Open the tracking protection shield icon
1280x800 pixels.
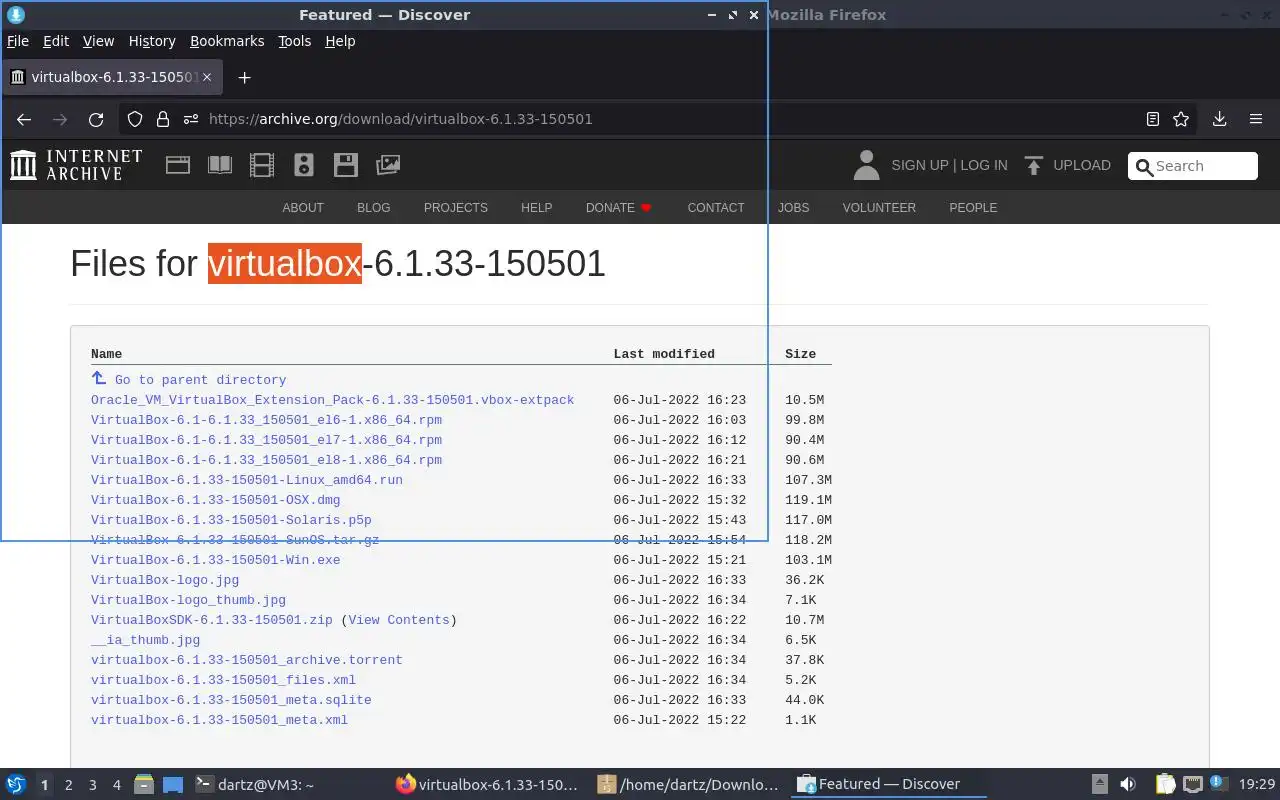pos(135,119)
